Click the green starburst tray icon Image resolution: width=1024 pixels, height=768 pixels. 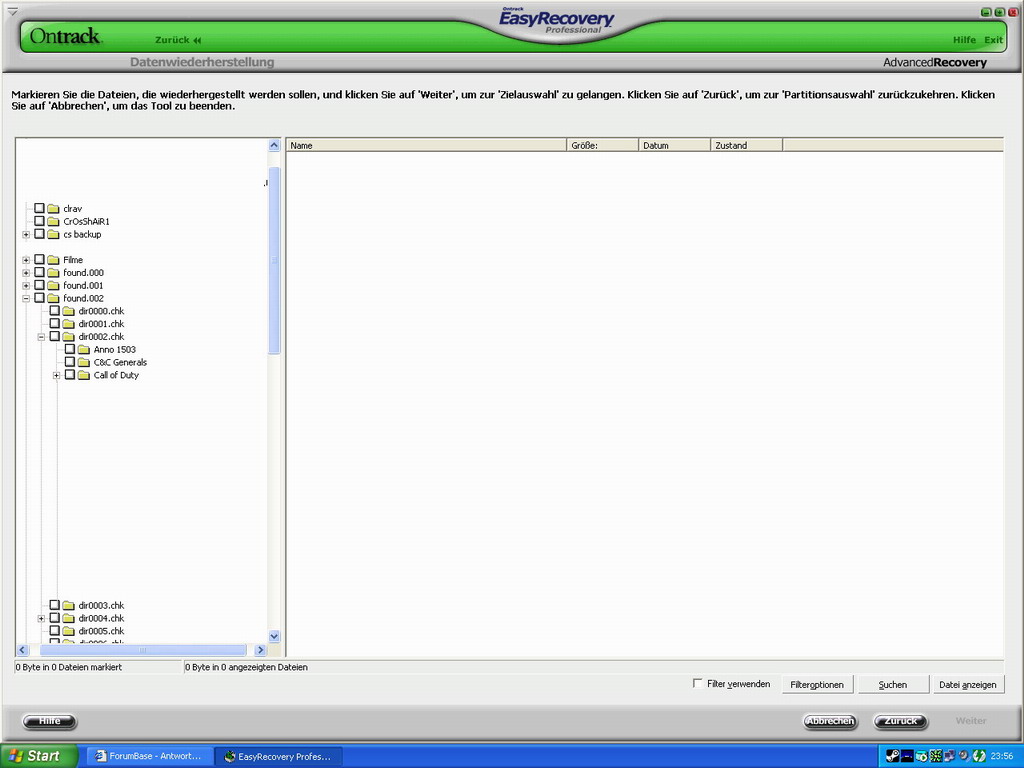click(936, 756)
